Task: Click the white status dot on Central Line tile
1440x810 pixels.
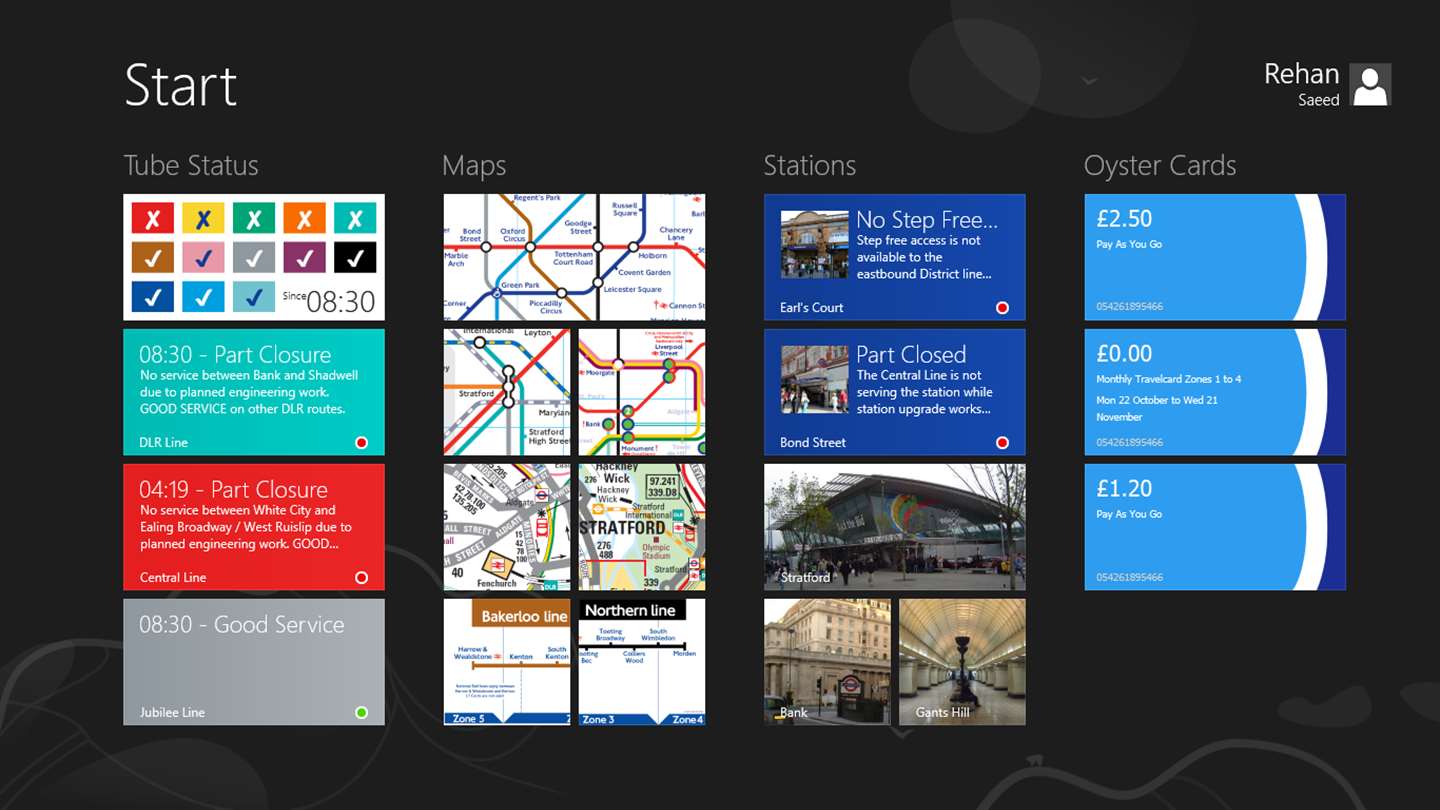Action: (362, 577)
